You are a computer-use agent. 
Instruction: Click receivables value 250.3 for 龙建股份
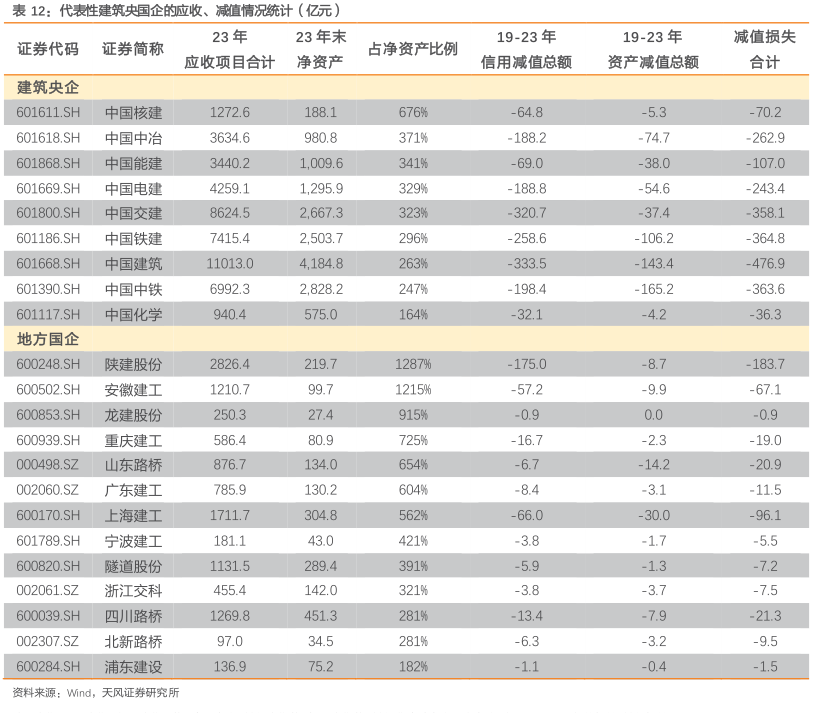coord(230,415)
